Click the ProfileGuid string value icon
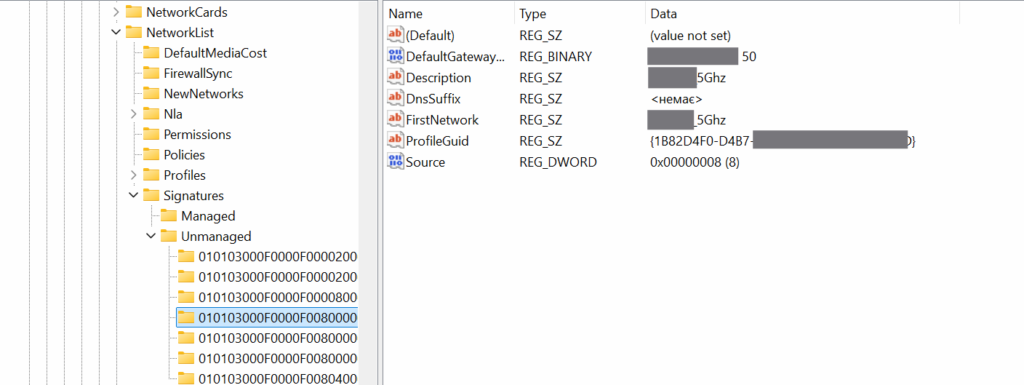This screenshot has height=385, width=1024. coord(396,141)
